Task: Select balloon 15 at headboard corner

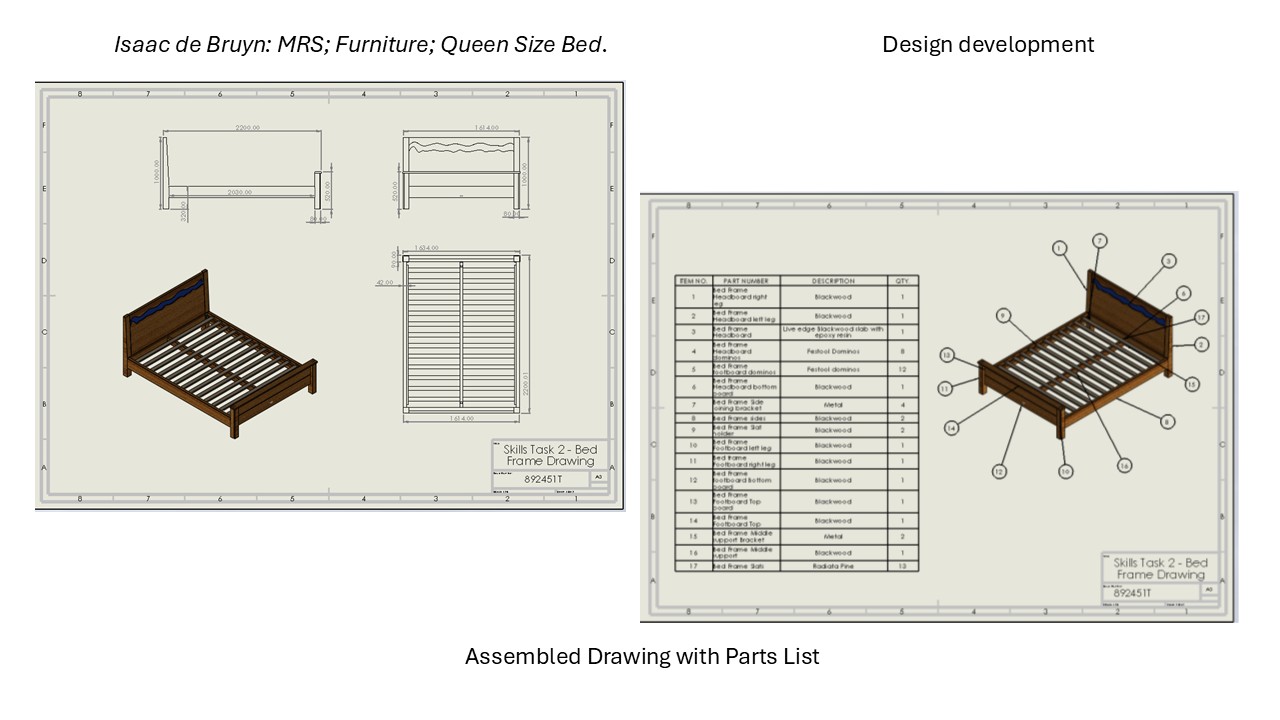Action: (x=1191, y=384)
